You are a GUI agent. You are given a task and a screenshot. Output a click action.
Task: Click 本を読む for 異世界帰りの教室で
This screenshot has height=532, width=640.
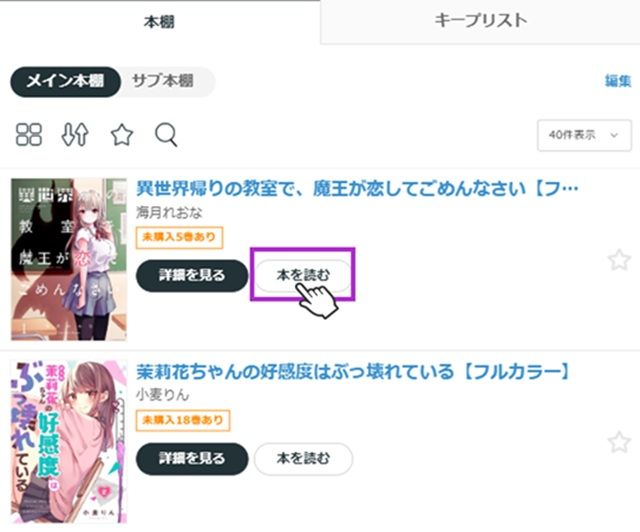[303, 276]
